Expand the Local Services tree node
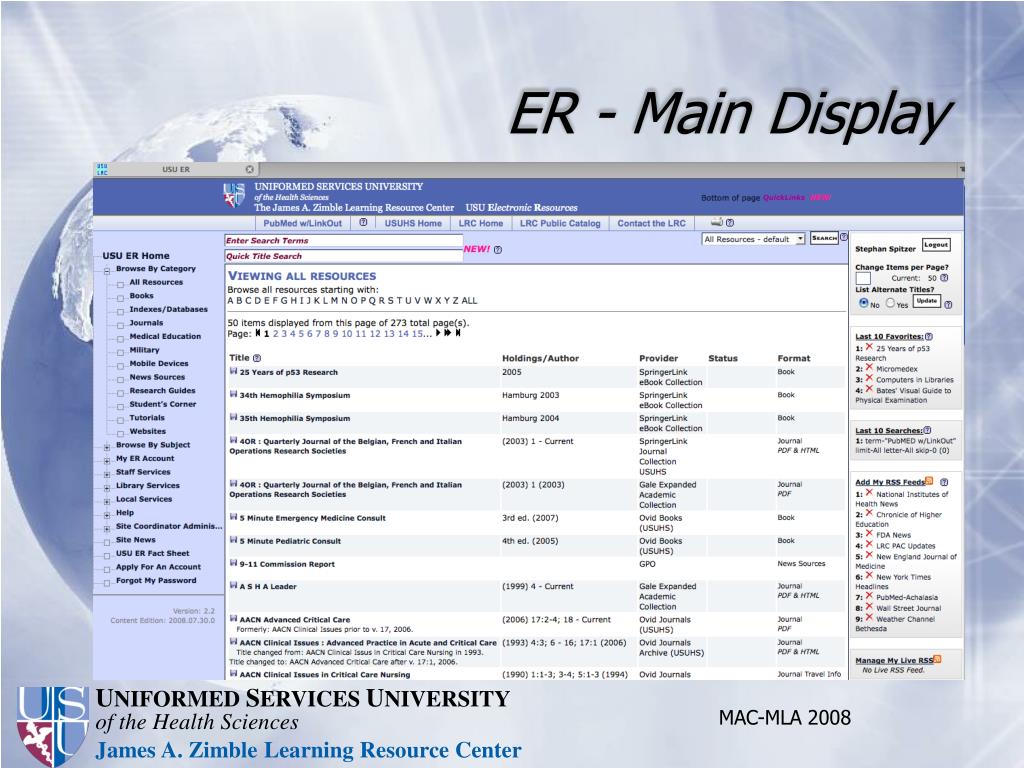This screenshot has width=1024, height=768. (106, 502)
